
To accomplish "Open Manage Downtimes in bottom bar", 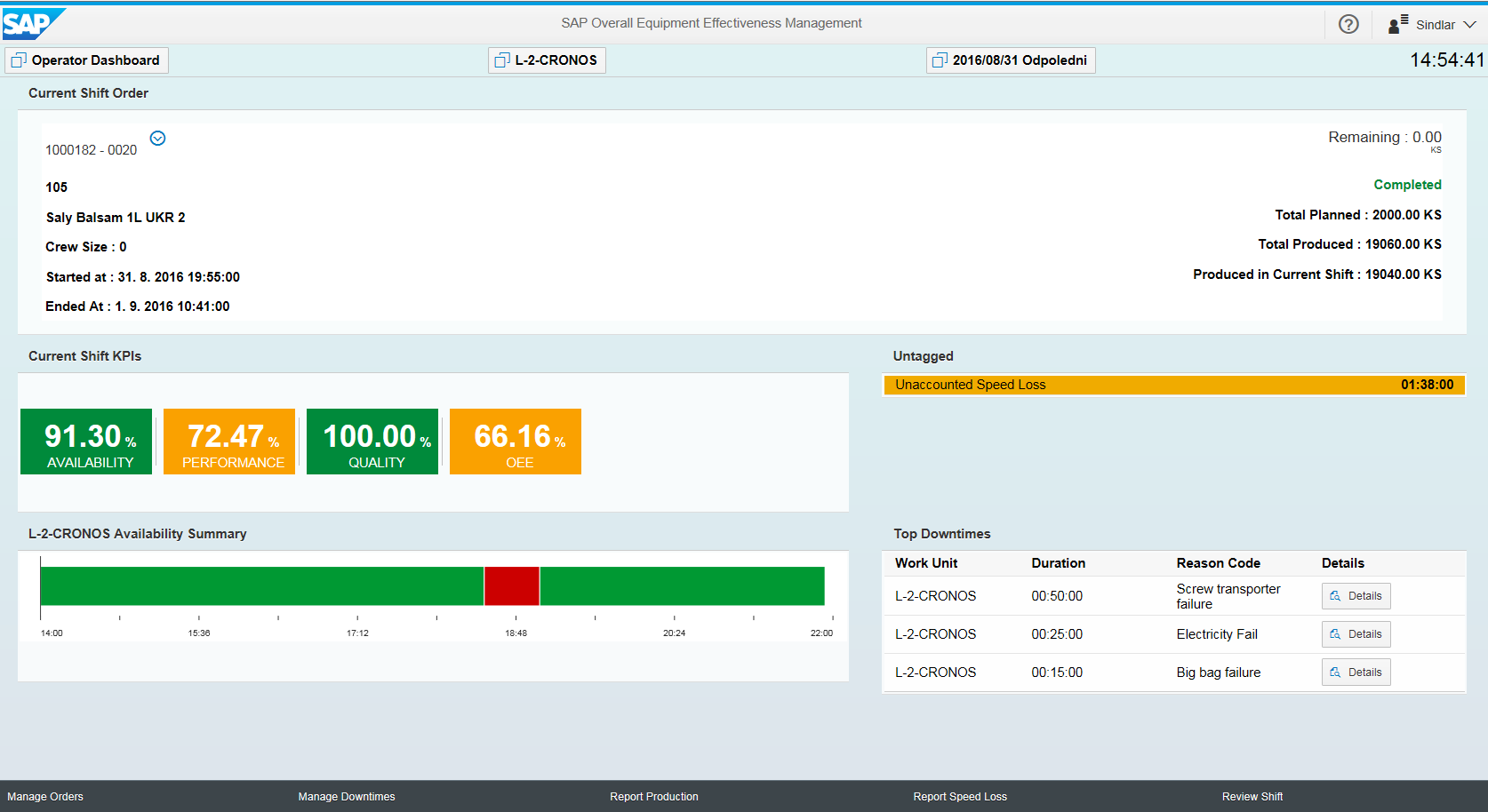I will [347, 797].
